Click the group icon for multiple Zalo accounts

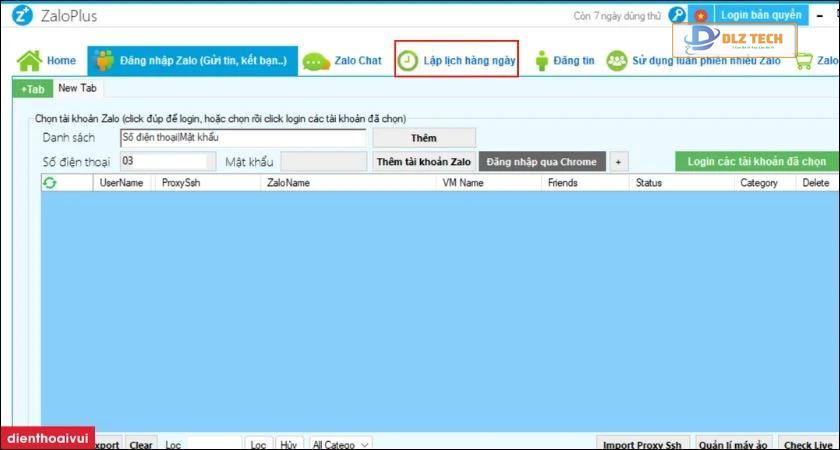click(617, 61)
